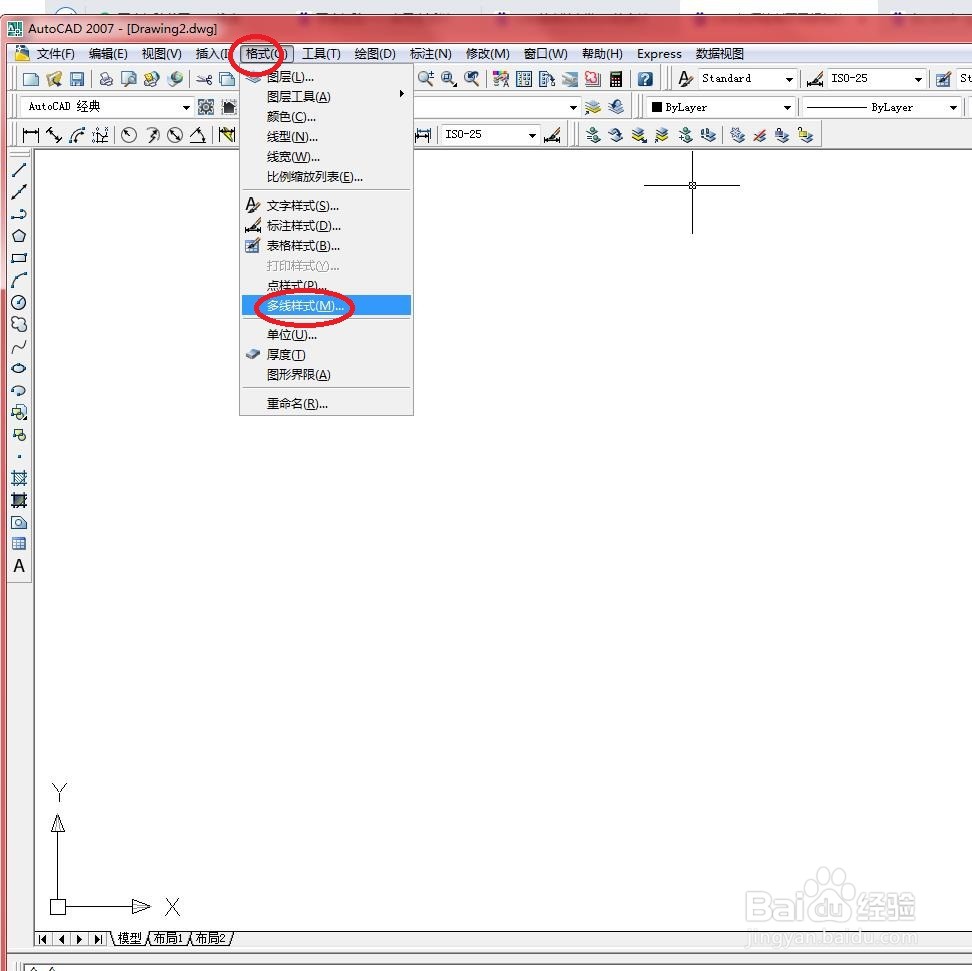The height and width of the screenshot is (971, 972).
Task: Select the Polygon tool
Action: click(x=19, y=236)
